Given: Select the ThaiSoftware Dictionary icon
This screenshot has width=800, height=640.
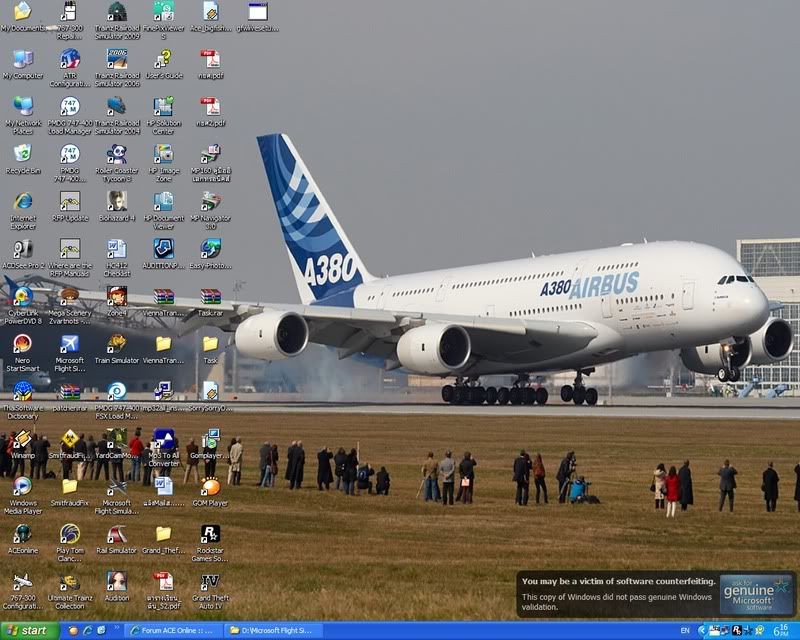Looking at the screenshot, I should tap(22, 400).
